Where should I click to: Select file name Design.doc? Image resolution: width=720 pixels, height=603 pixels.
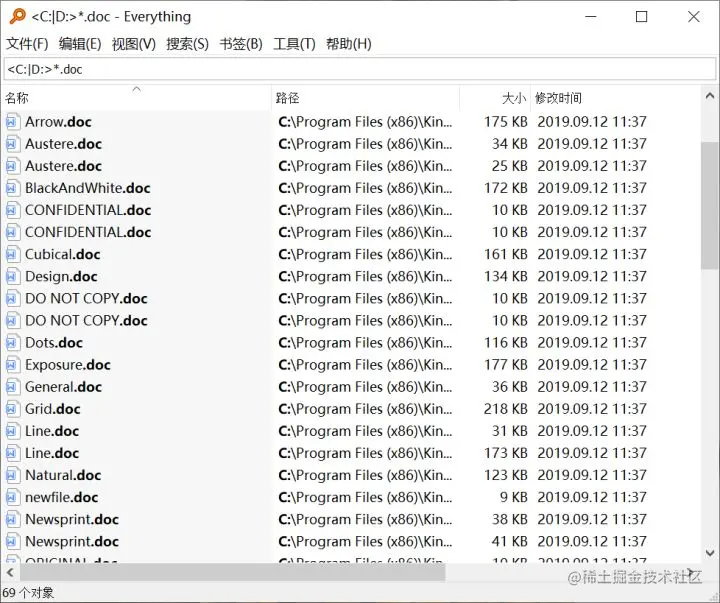click(61, 276)
